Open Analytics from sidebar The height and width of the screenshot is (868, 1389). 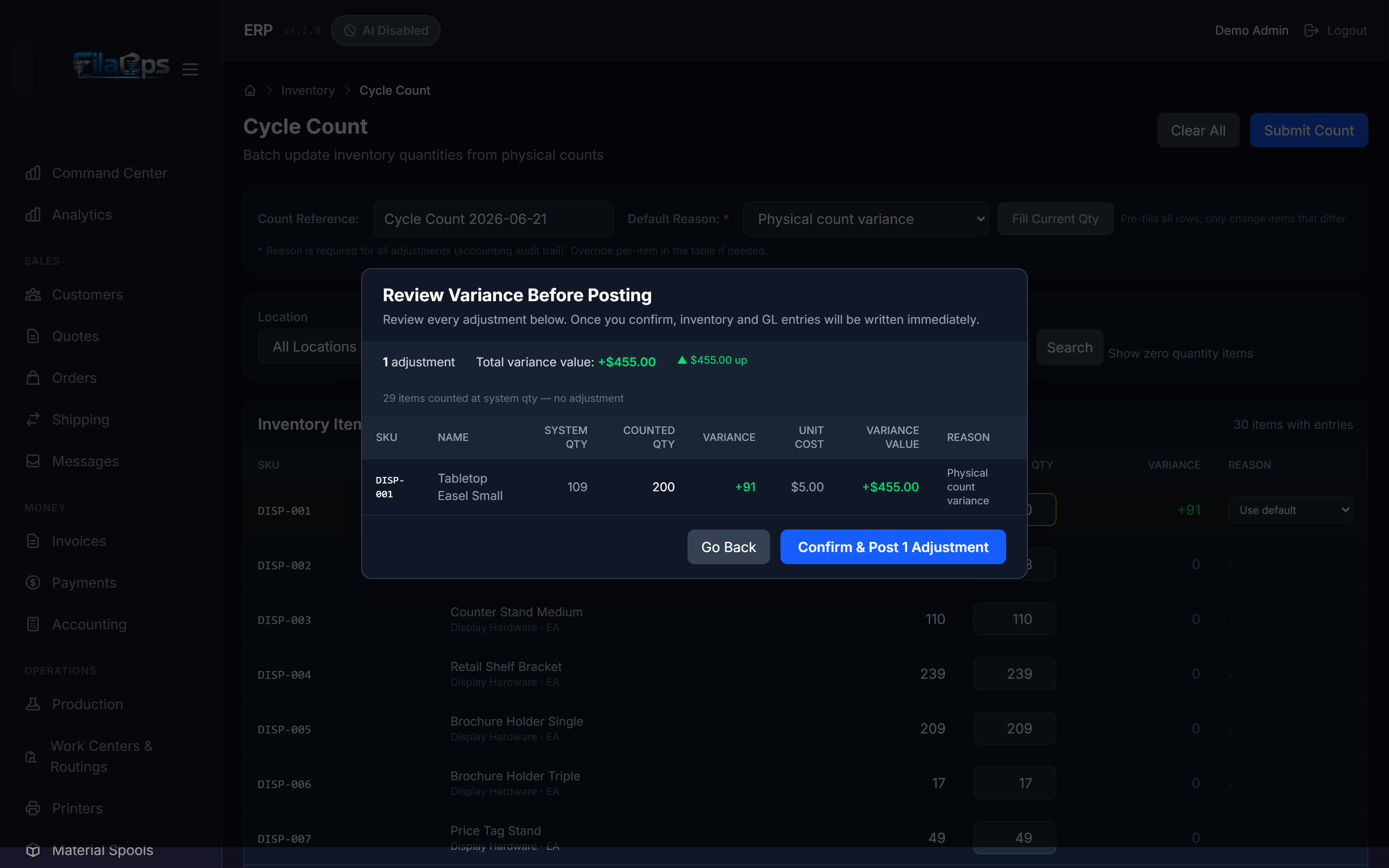(x=82, y=215)
